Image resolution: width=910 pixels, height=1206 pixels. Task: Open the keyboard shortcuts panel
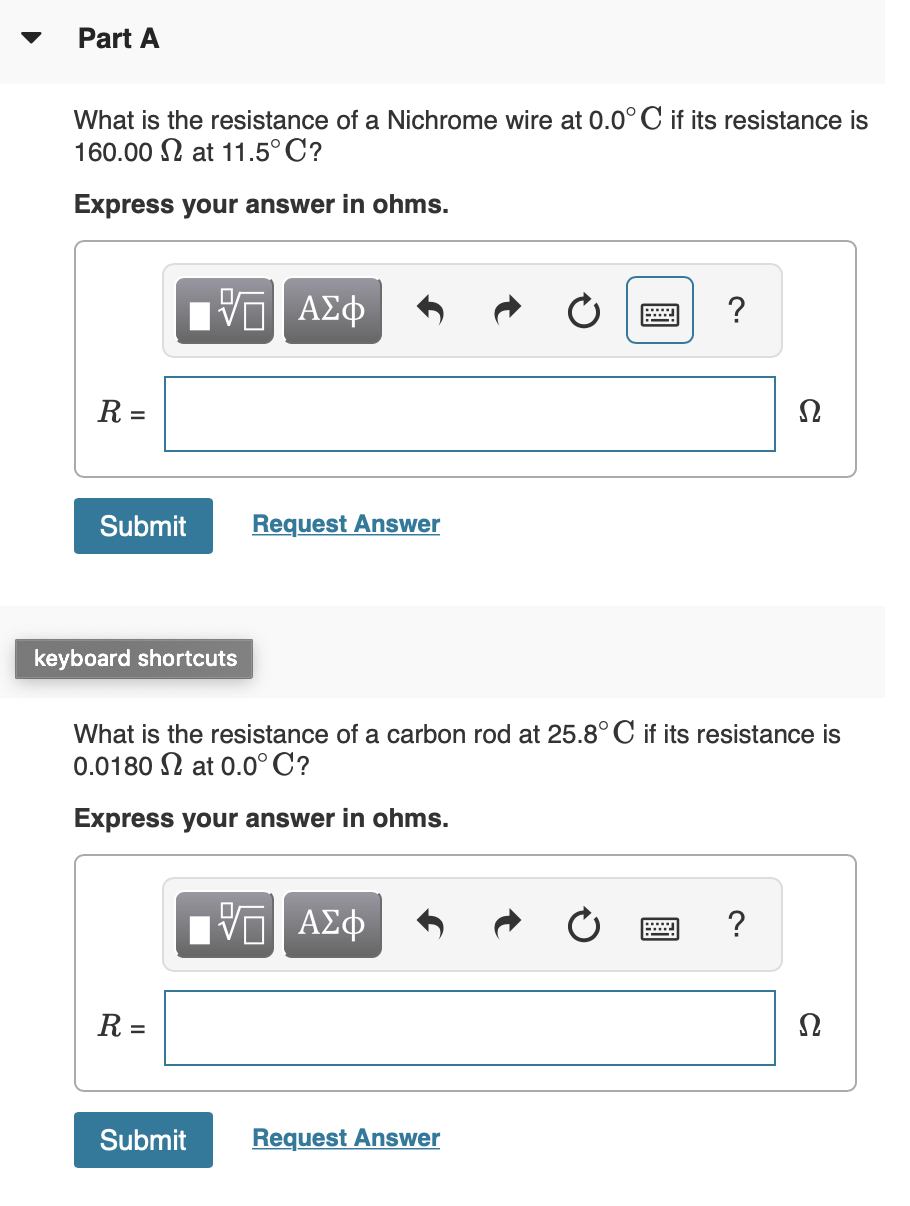[x=133, y=658]
